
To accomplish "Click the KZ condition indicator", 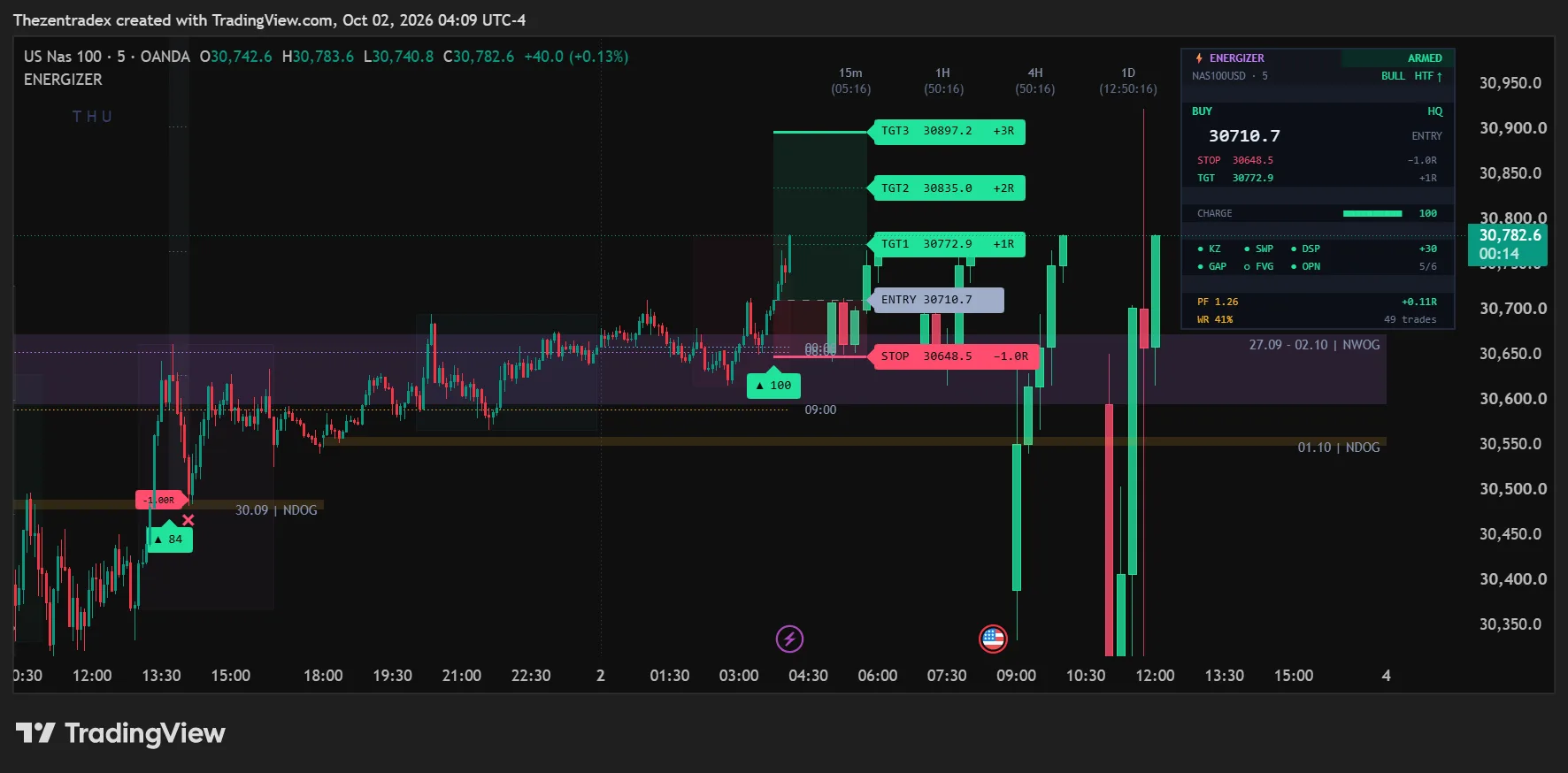I will pyautogui.click(x=1209, y=249).
